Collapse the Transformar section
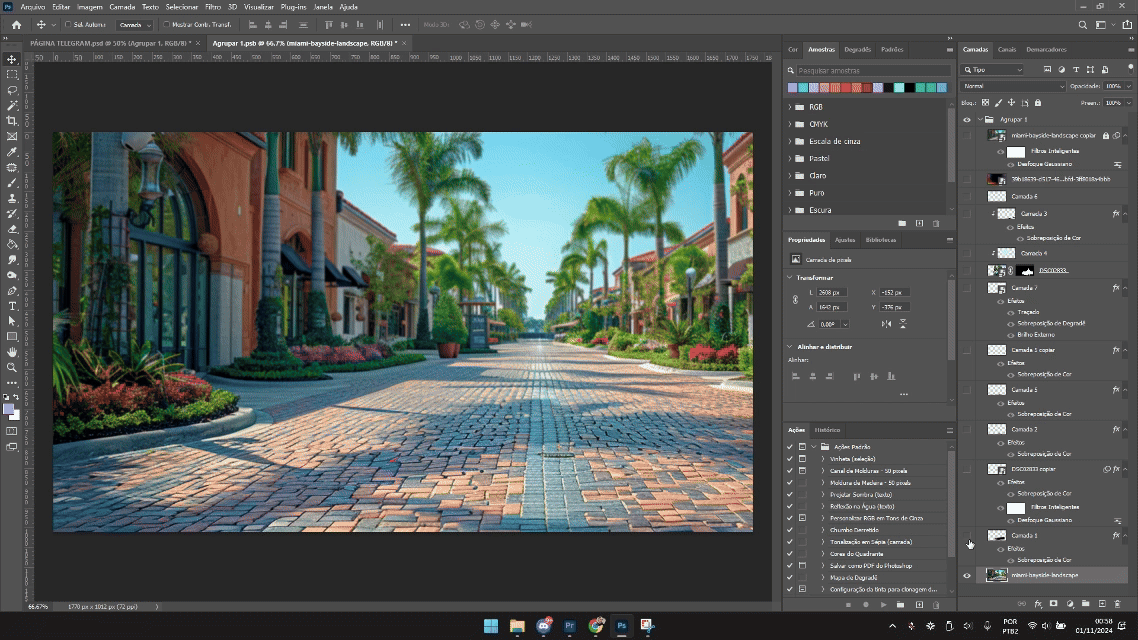 790,277
